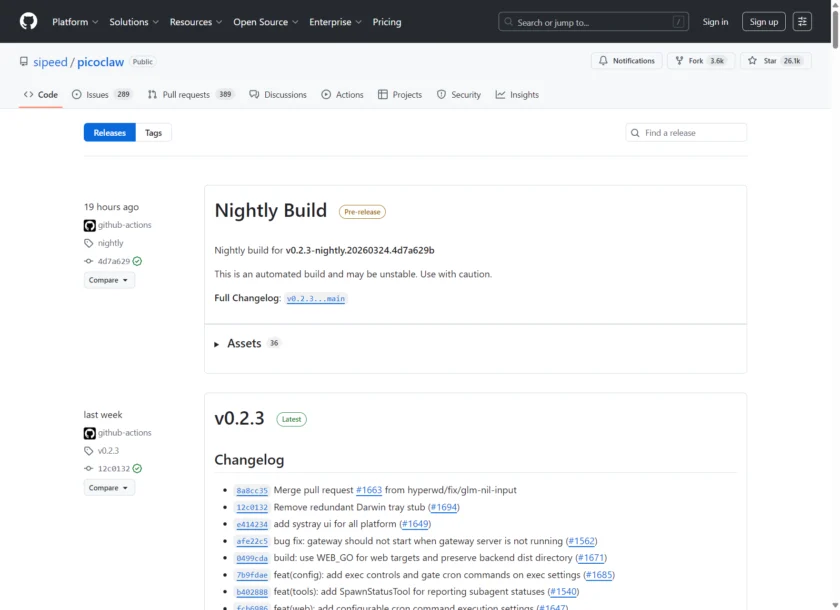
Task: Click the GitHub logo icon
Action: tap(28, 21)
